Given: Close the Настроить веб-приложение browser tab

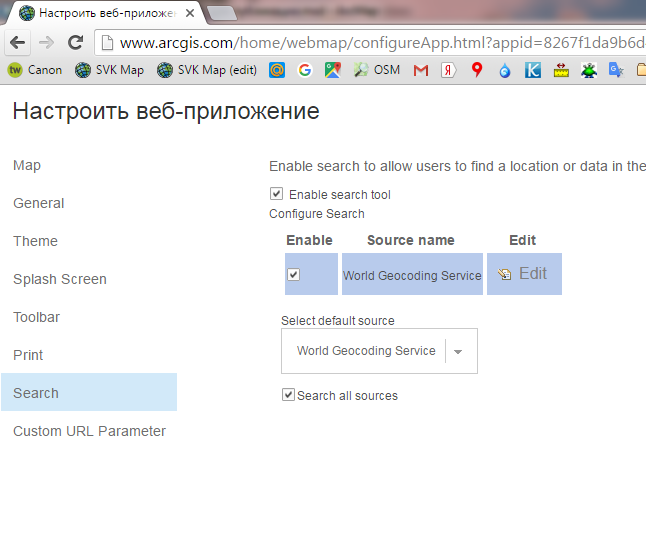Looking at the screenshot, I should pyautogui.click(x=190, y=13).
